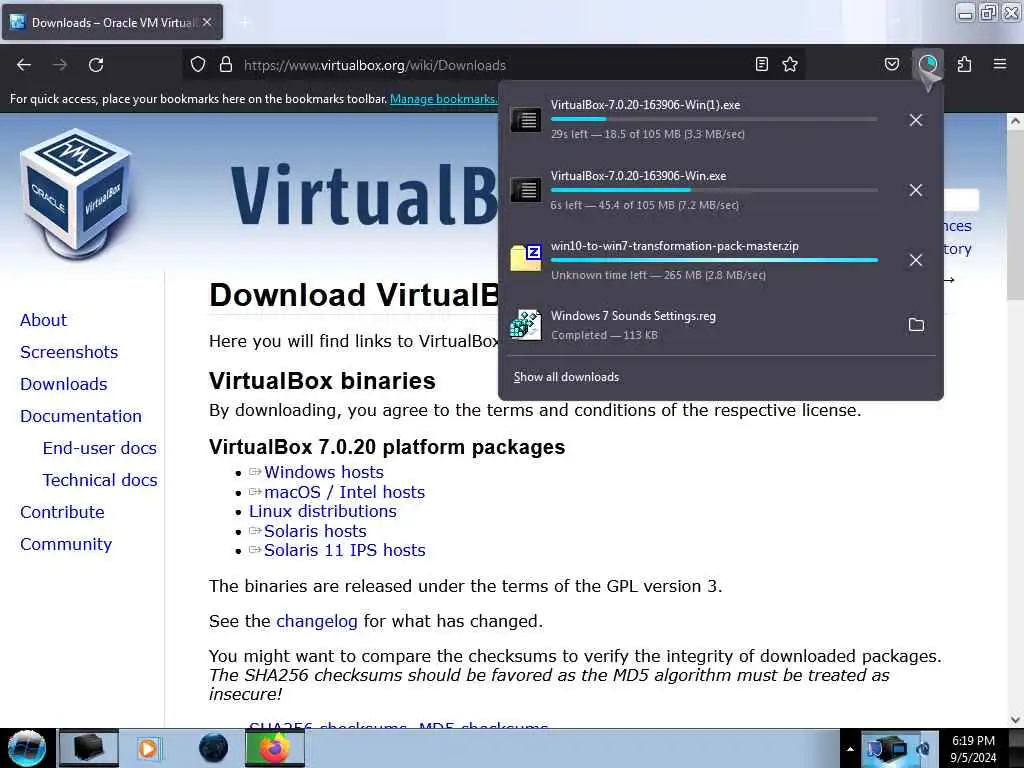This screenshot has width=1024, height=768.
Task: Cancel the win10-to-win7 transformation pack download
Action: coord(916,260)
